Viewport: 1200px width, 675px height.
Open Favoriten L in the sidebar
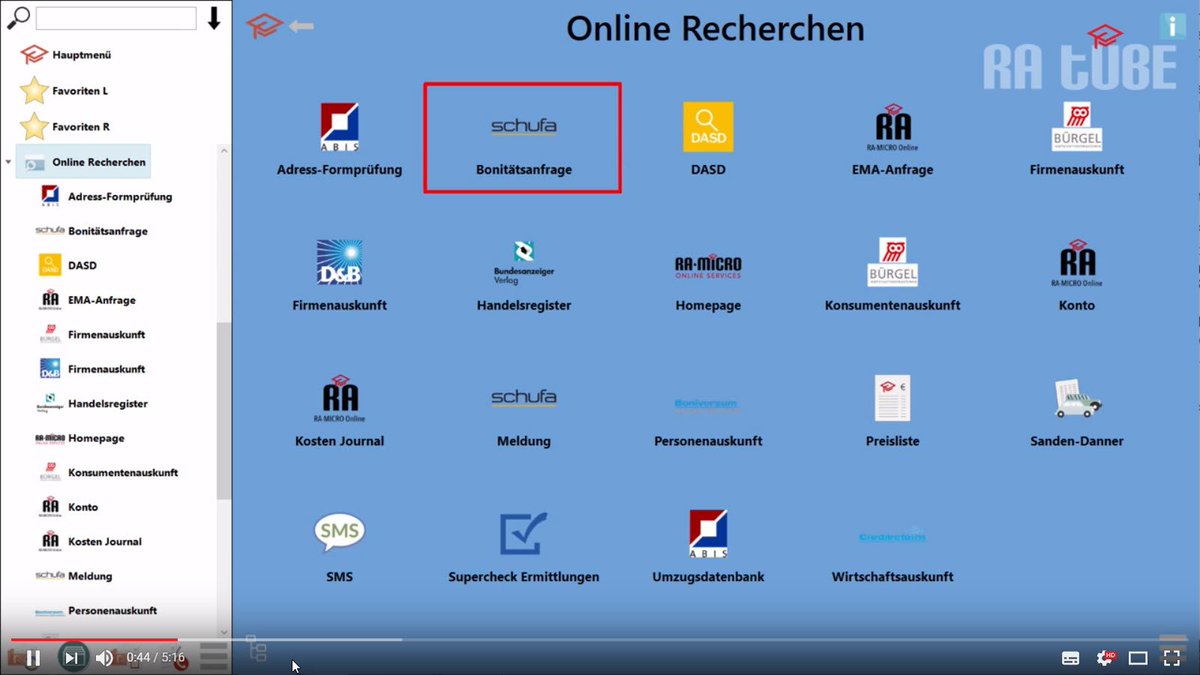pyautogui.click(x=64, y=91)
